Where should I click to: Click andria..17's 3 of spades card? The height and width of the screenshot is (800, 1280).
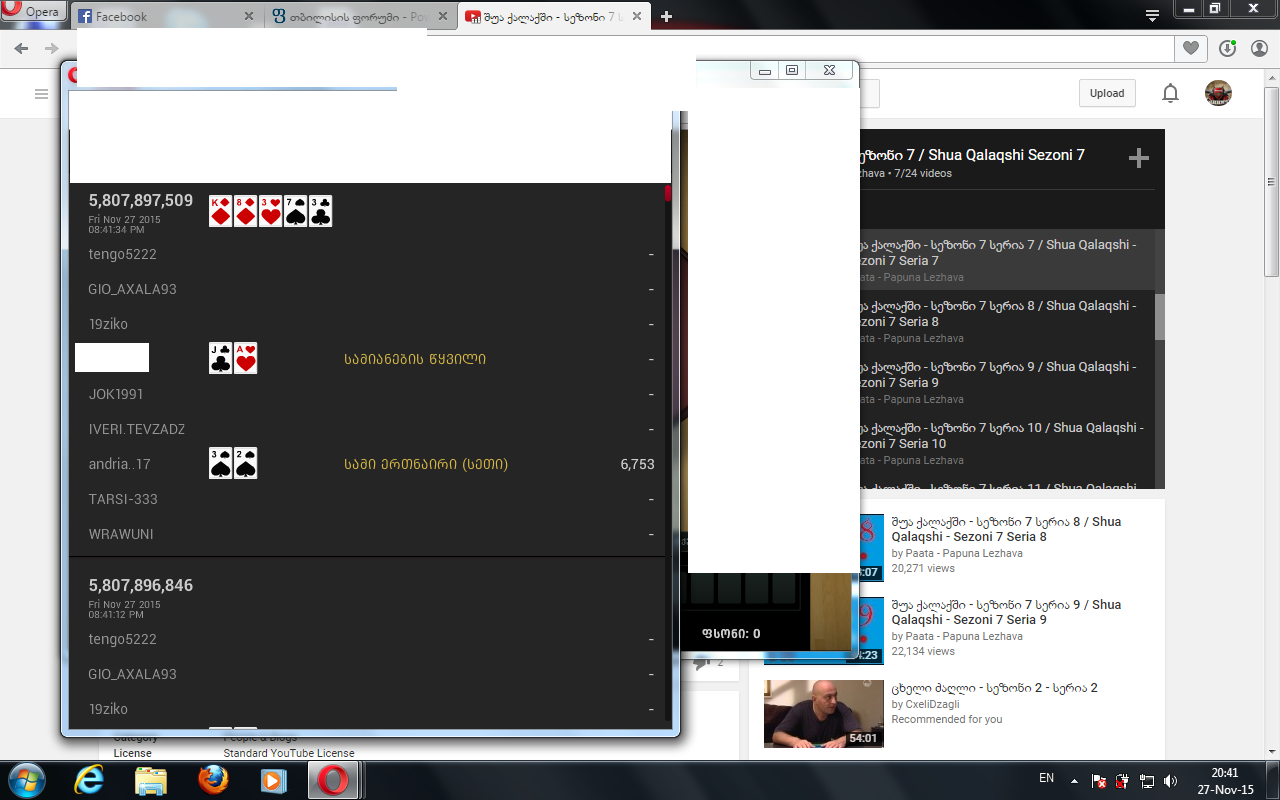tap(221, 463)
